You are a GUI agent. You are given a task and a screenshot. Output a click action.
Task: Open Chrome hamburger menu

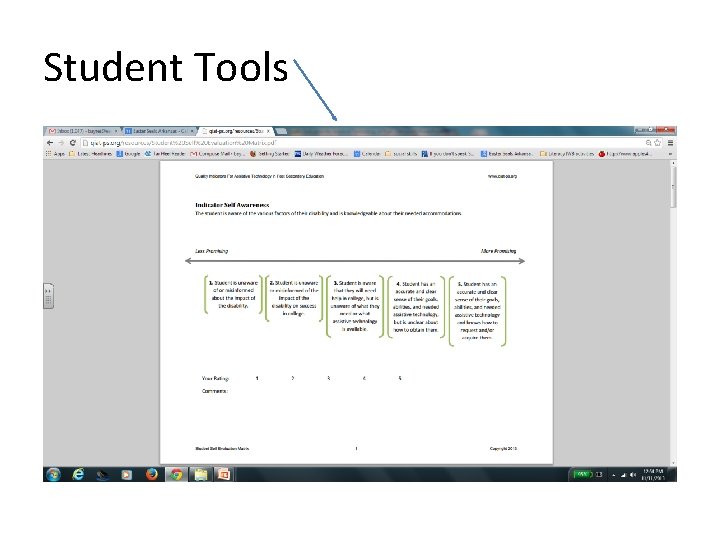tap(670, 143)
